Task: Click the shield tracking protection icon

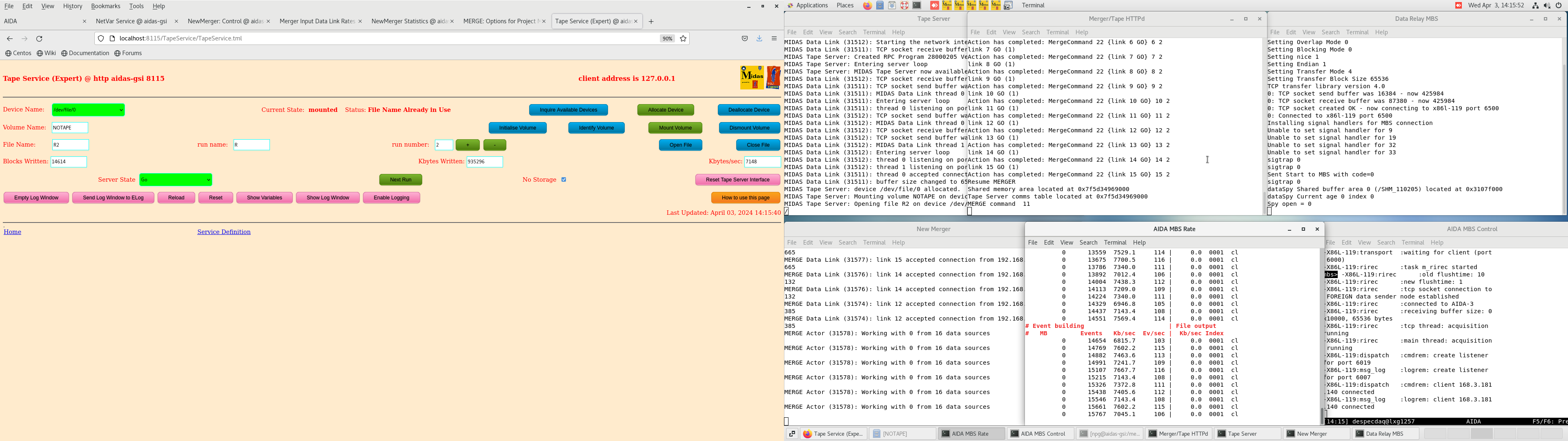Action: tap(101, 38)
